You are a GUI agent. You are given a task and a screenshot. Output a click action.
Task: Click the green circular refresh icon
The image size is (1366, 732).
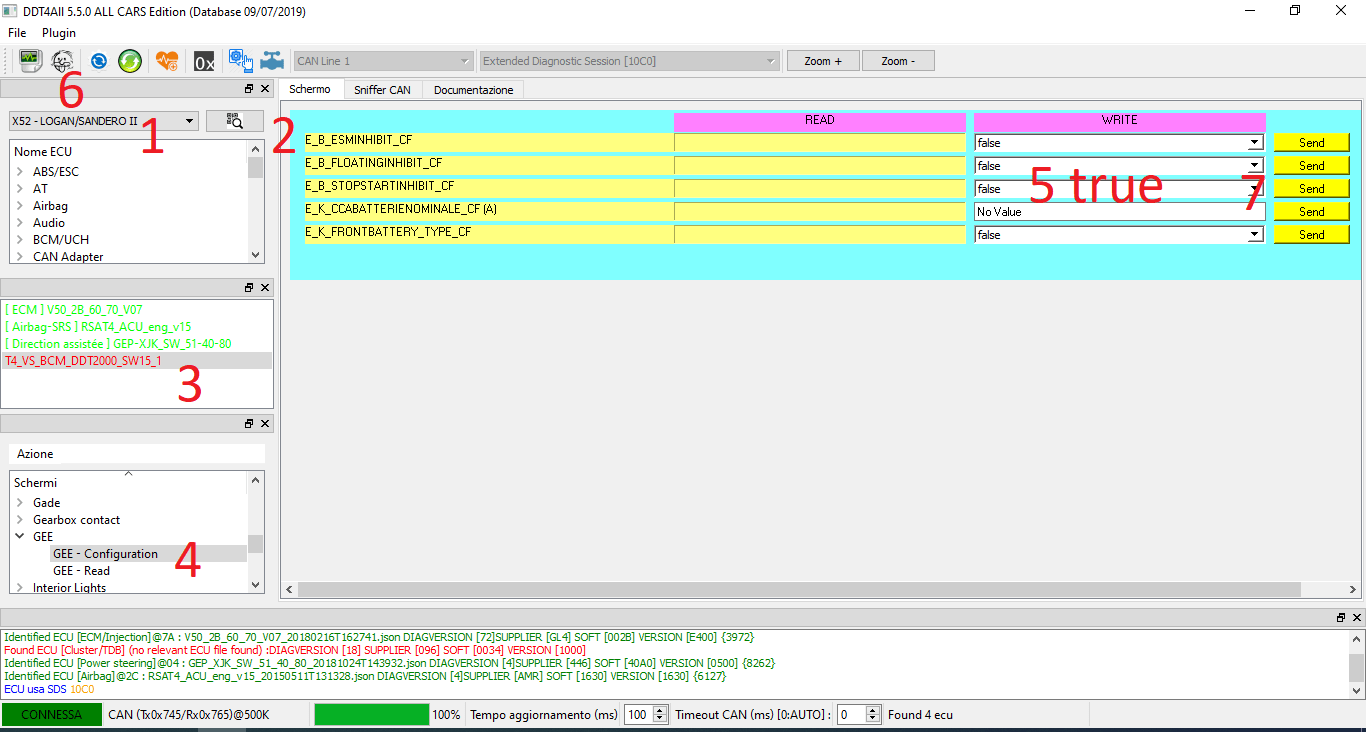click(x=130, y=61)
